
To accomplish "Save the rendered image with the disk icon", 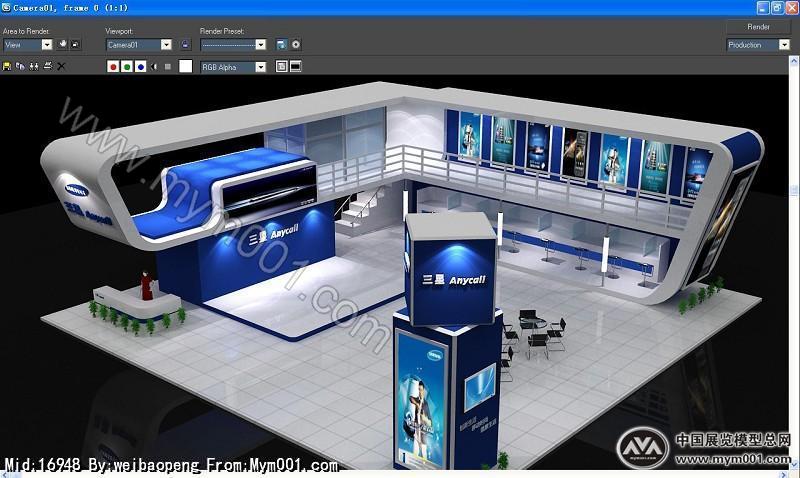I will [7, 66].
